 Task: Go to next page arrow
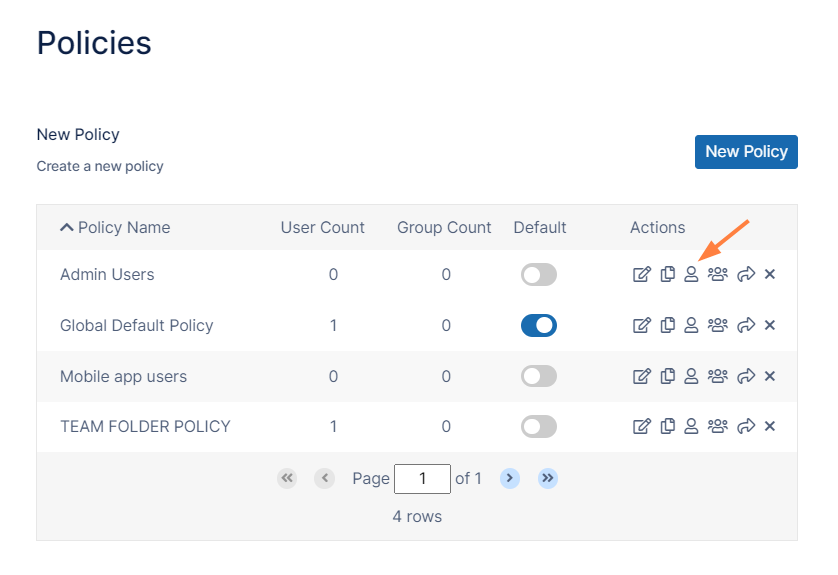510,478
